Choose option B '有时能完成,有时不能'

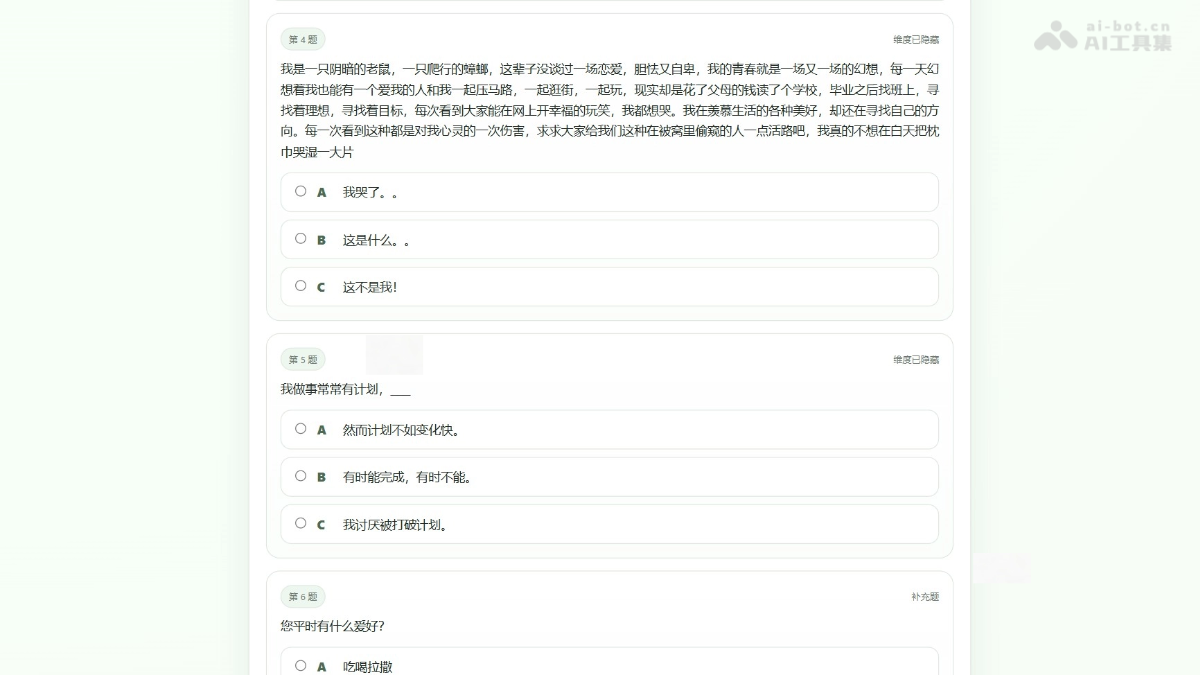pyautogui.click(x=301, y=476)
